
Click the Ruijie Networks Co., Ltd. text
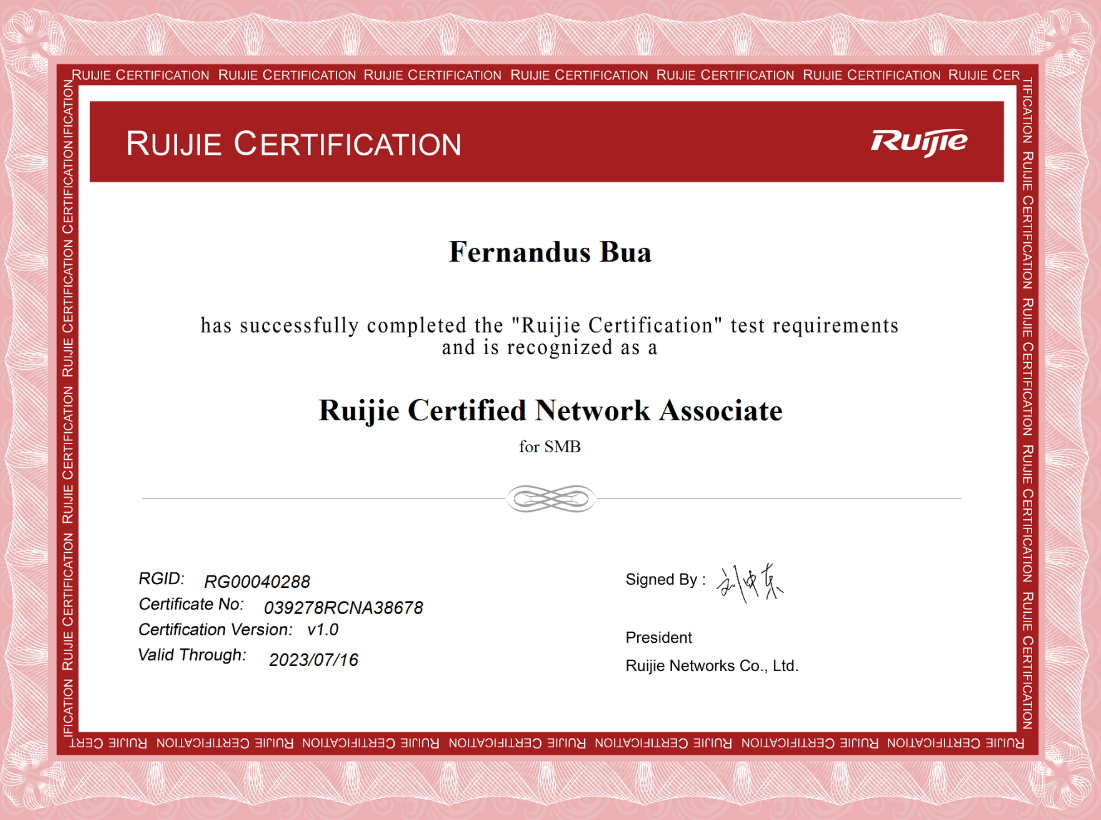pos(712,666)
